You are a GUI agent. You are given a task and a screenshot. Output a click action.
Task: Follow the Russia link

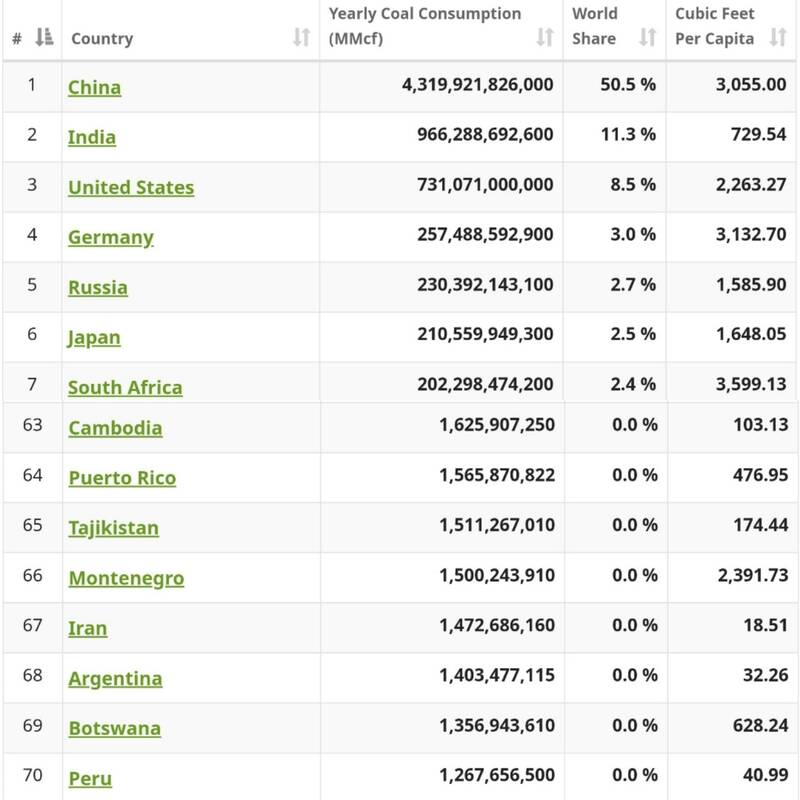pyautogui.click(x=98, y=288)
